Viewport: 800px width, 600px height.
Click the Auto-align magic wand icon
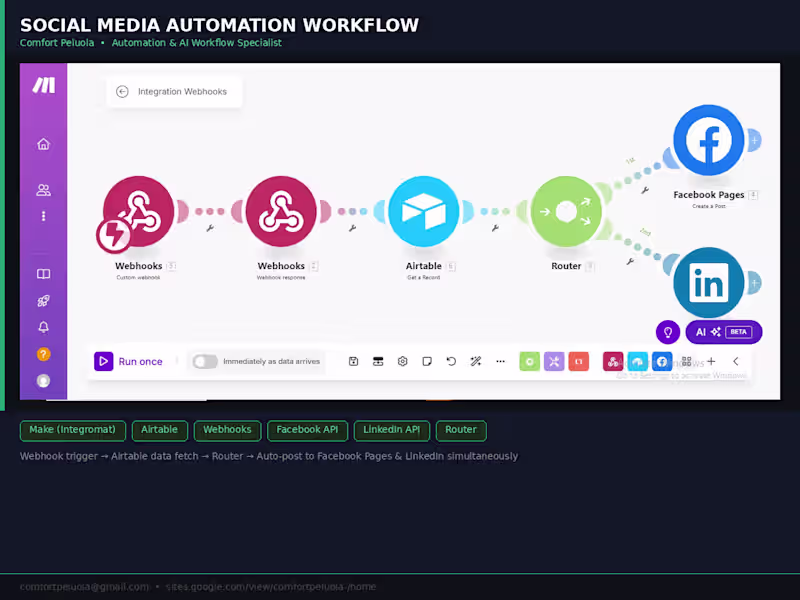[476, 361]
